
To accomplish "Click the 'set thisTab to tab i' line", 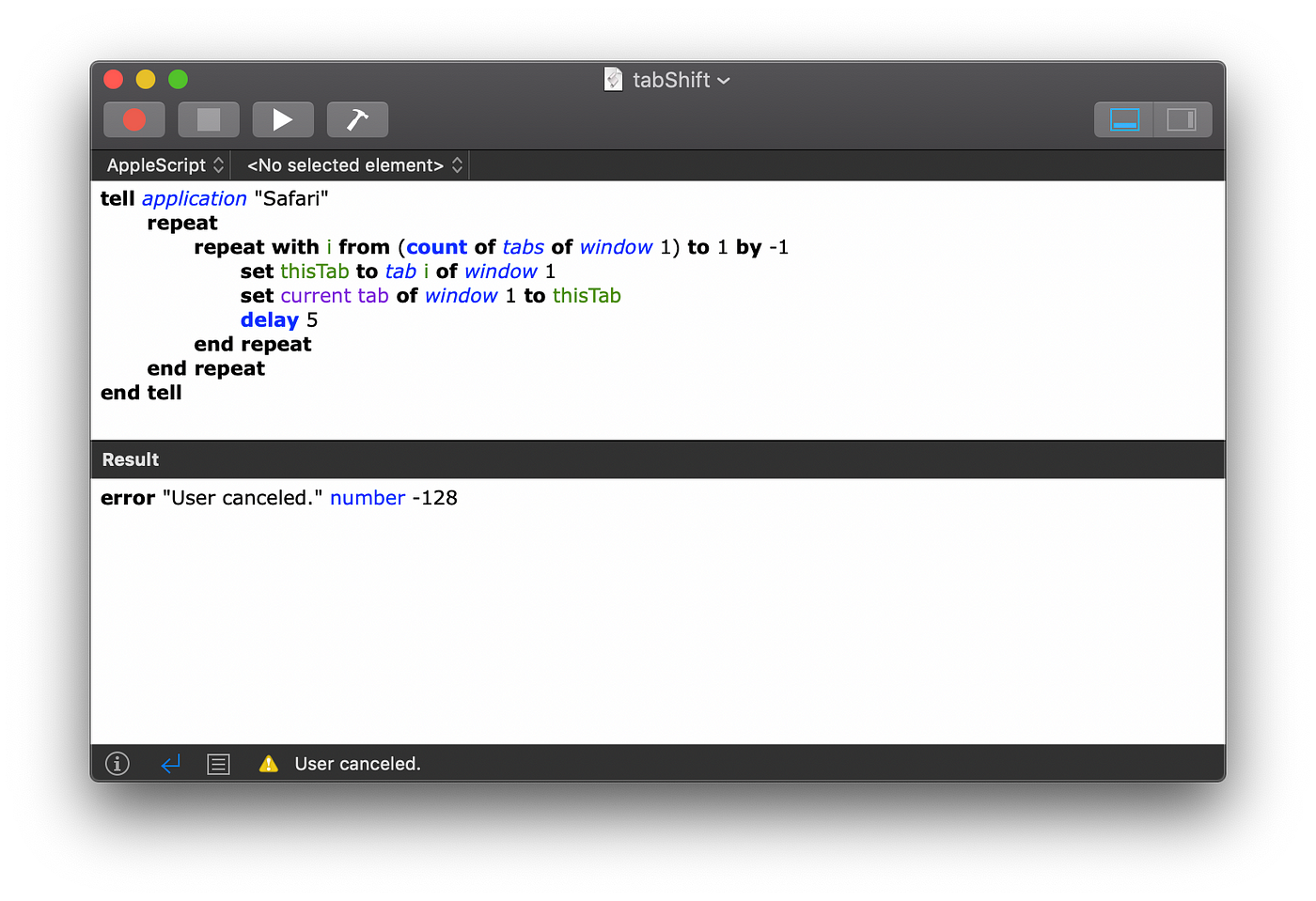I will click(398, 272).
